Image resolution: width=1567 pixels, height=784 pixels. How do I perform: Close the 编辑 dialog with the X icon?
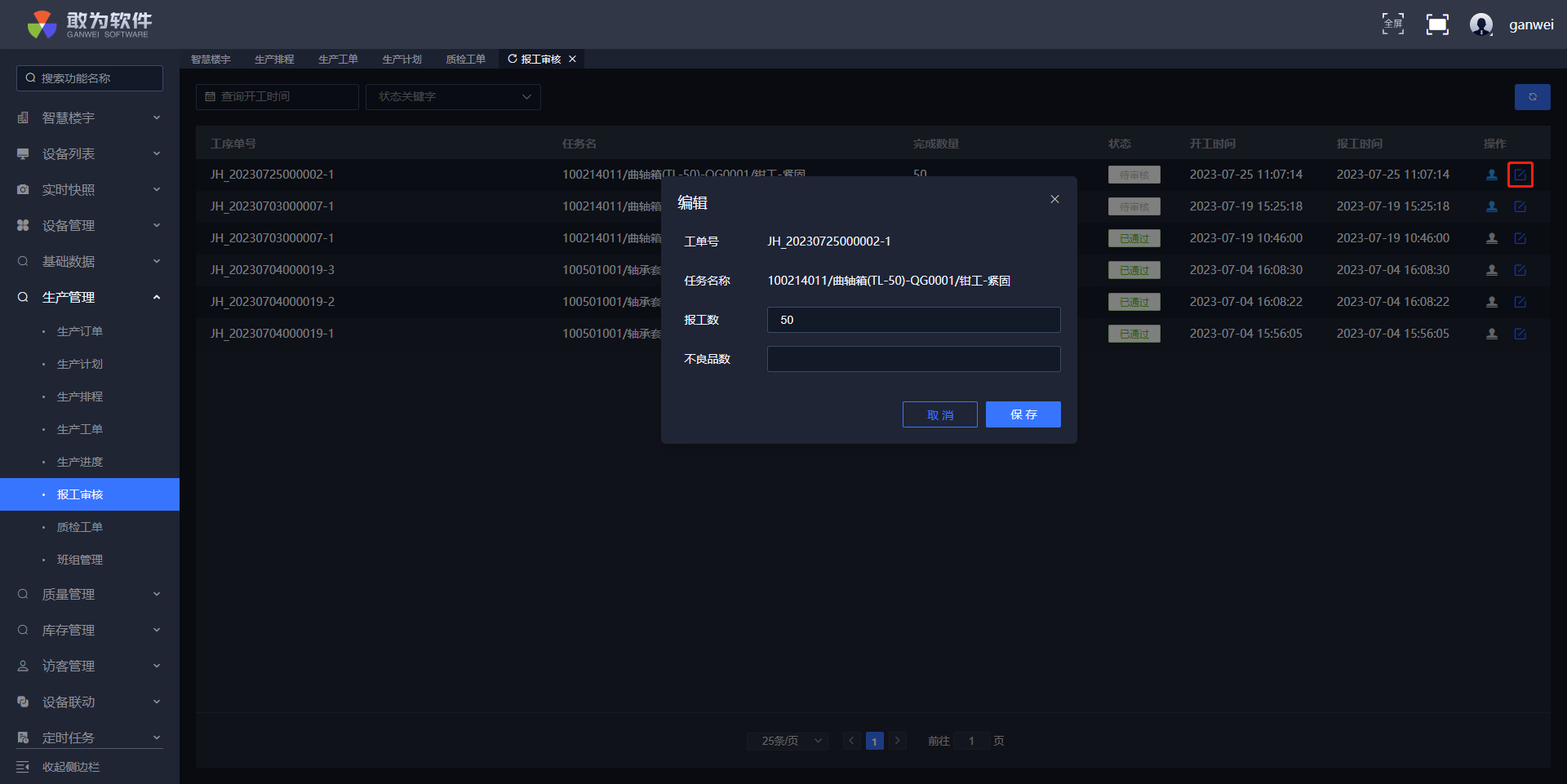[1054, 199]
